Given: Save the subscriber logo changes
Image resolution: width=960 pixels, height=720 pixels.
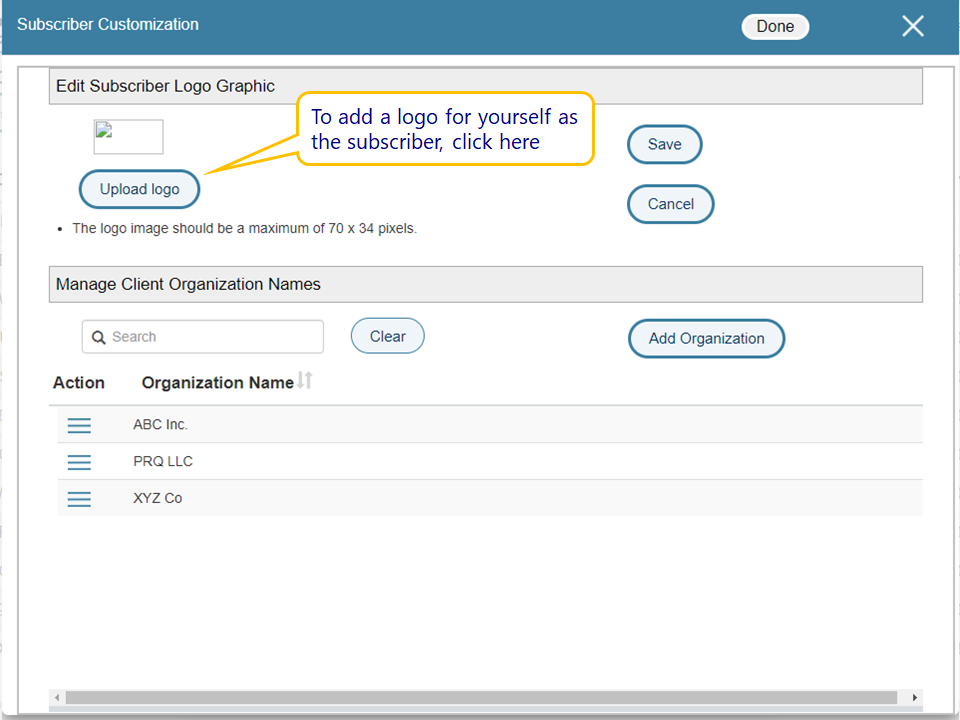Looking at the screenshot, I should pos(664,144).
